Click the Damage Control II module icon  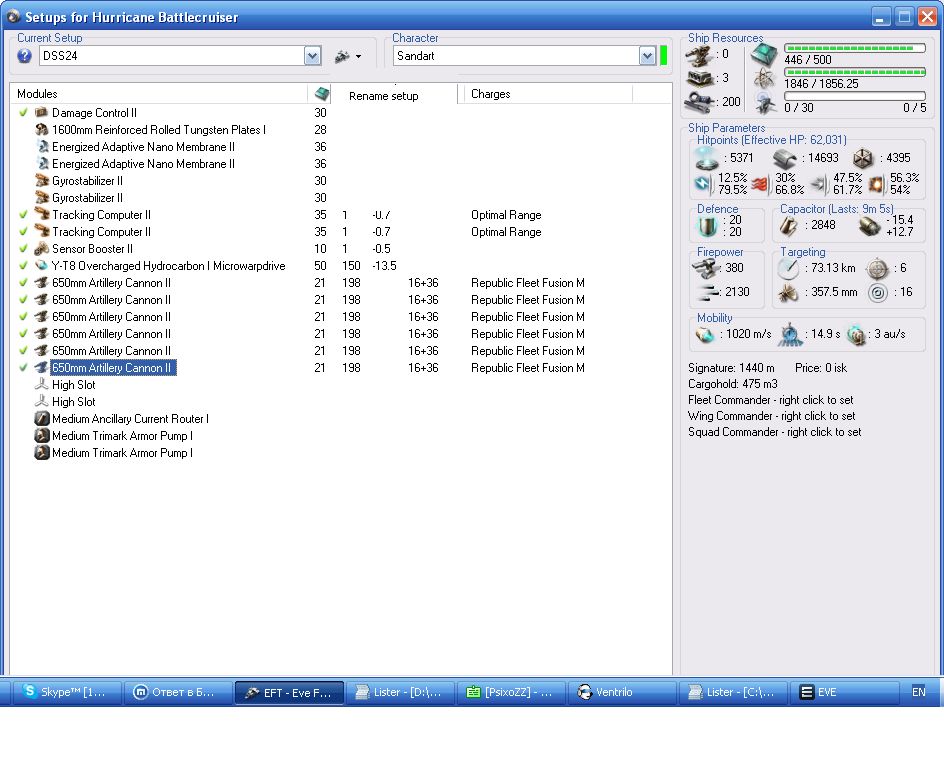pos(42,113)
